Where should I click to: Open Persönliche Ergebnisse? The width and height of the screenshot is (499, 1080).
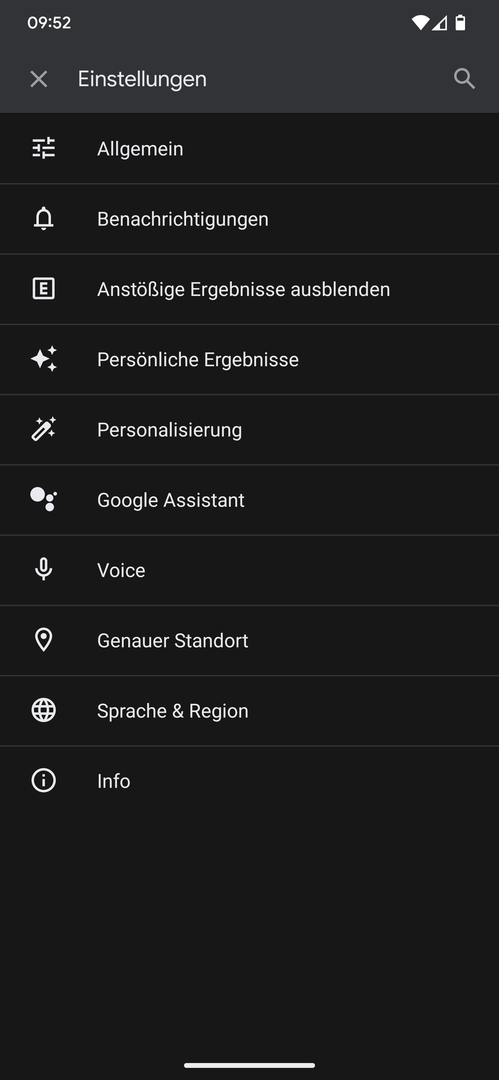[250, 360]
